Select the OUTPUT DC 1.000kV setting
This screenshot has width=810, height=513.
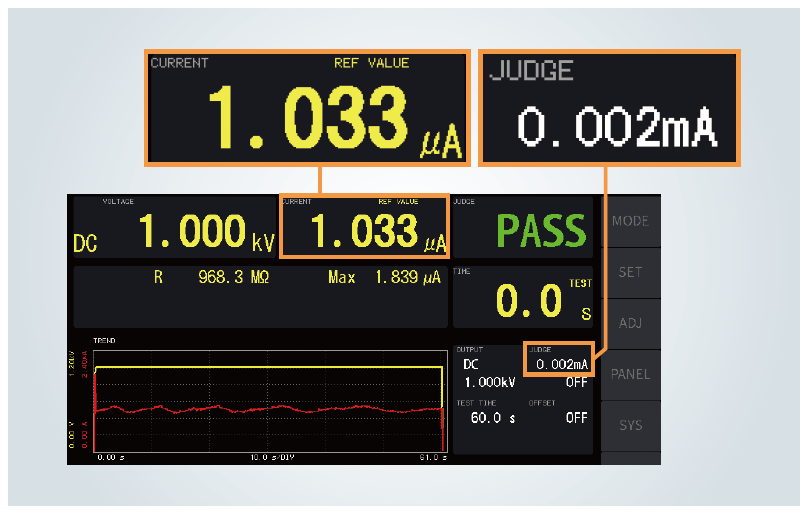point(489,373)
